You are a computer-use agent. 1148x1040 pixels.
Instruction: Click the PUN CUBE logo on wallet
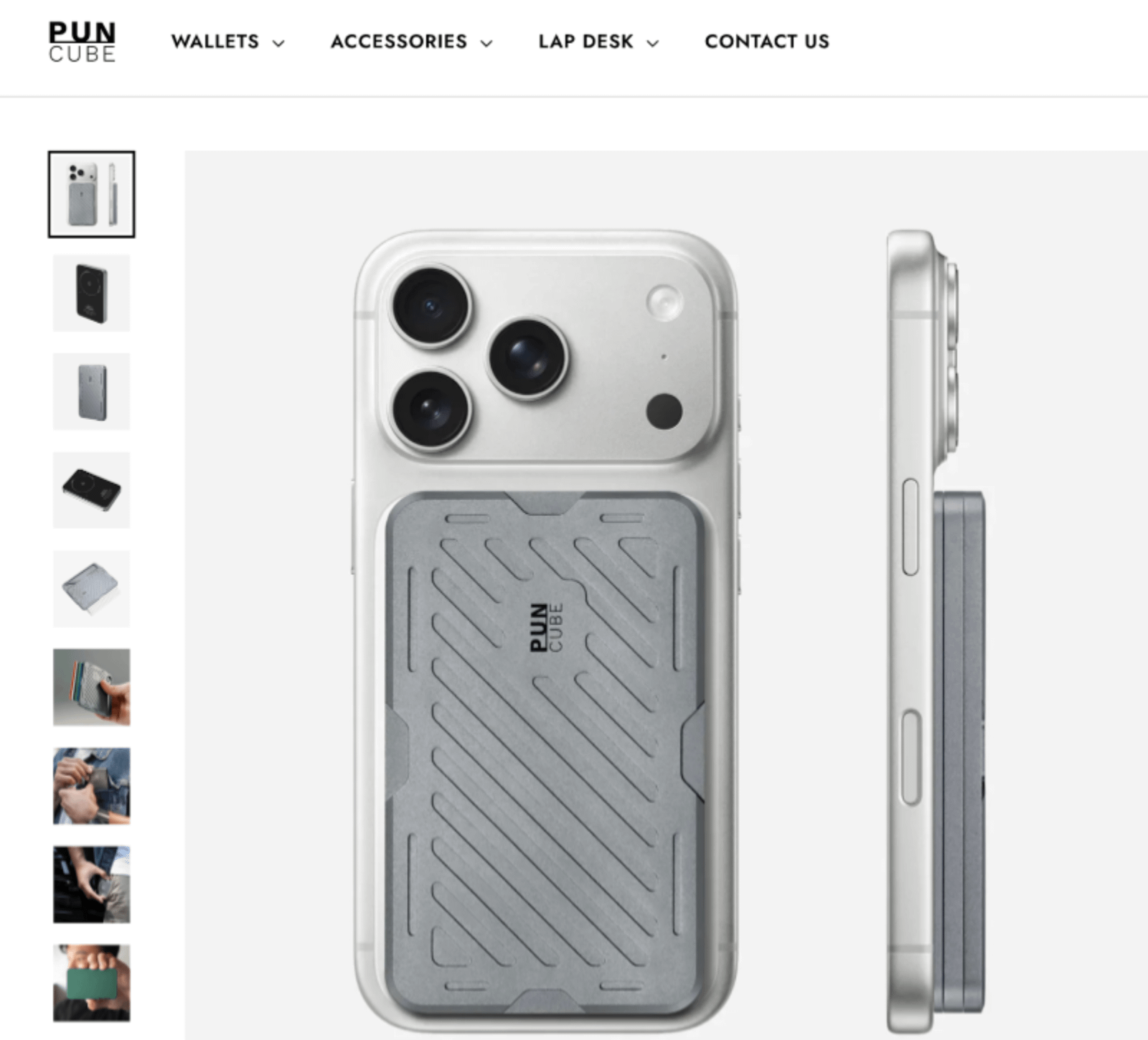[546, 627]
